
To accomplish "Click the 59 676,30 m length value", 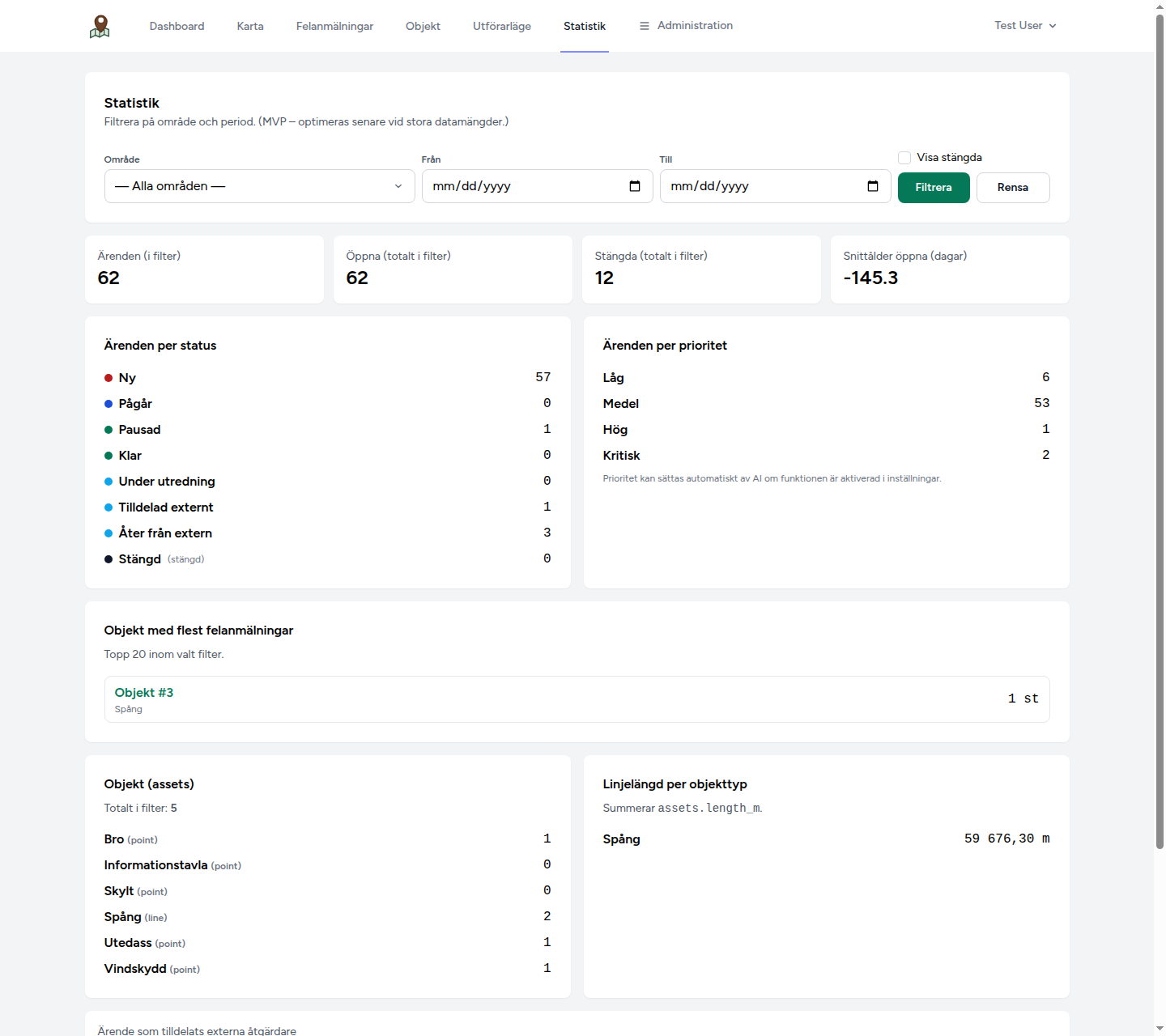I will [x=1007, y=839].
